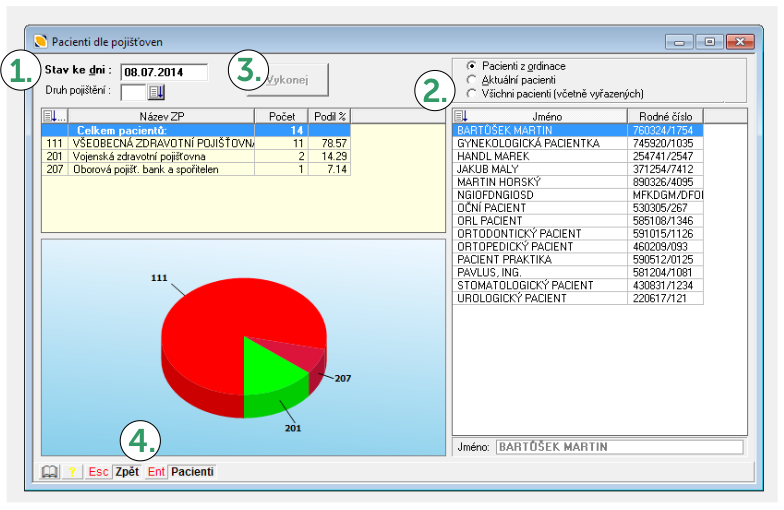Image resolution: width=784 pixels, height=510 pixels.
Task: Click the yellow question mark icon
Action: [x=72, y=471]
